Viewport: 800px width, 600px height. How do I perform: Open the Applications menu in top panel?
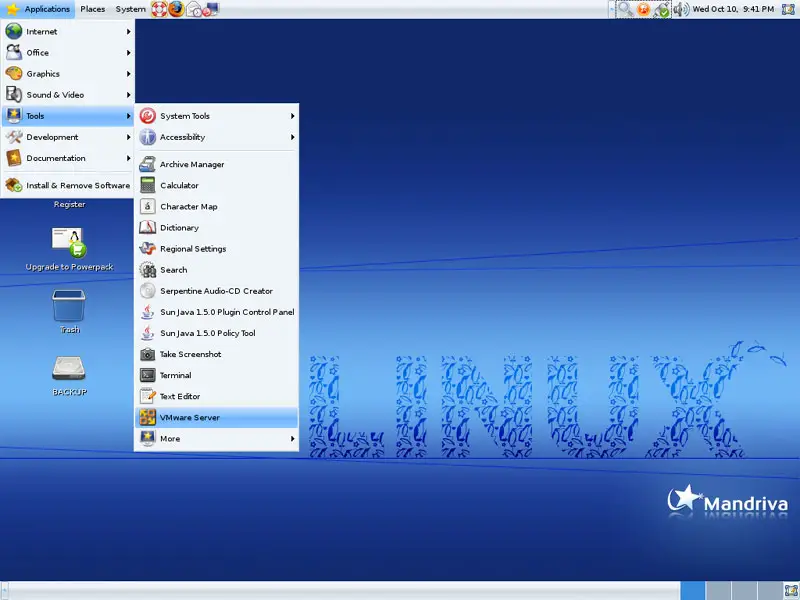point(38,9)
